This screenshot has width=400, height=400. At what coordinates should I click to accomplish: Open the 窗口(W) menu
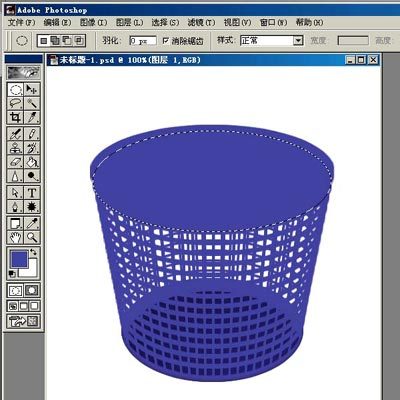coord(273,23)
